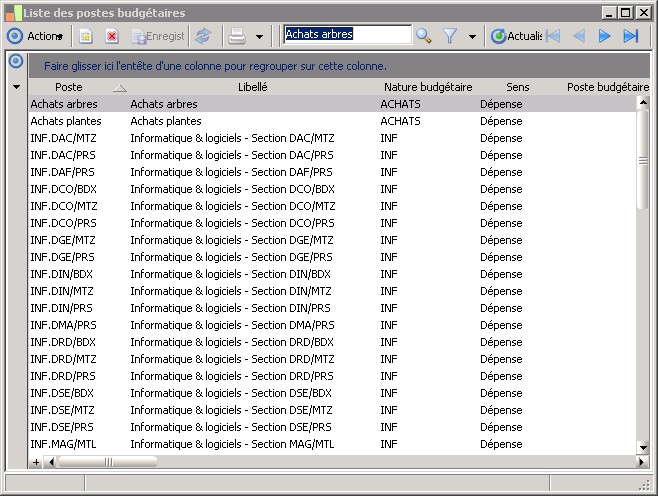
Task: Click the vertical scrollbar down arrow
Action: (643, 448)
